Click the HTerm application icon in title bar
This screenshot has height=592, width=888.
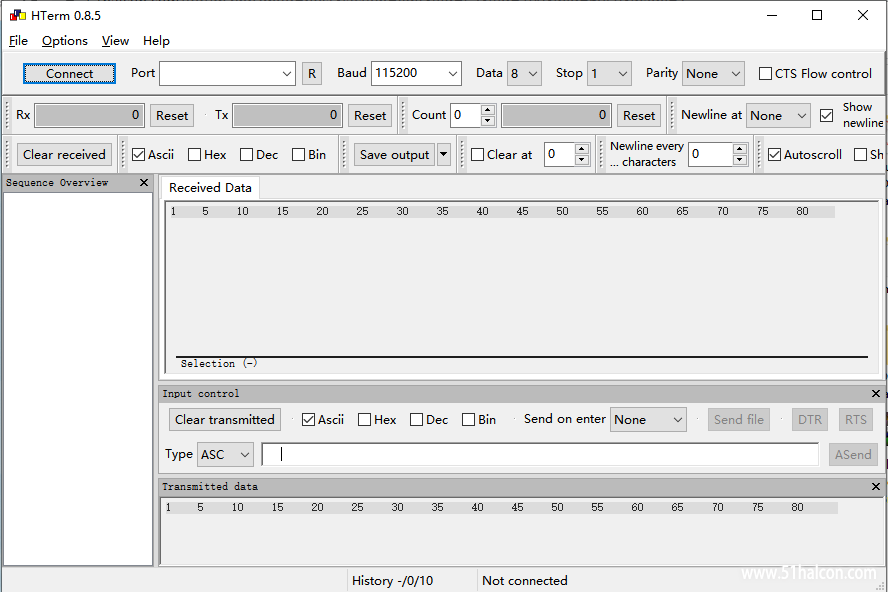click(x=18, y=15)
